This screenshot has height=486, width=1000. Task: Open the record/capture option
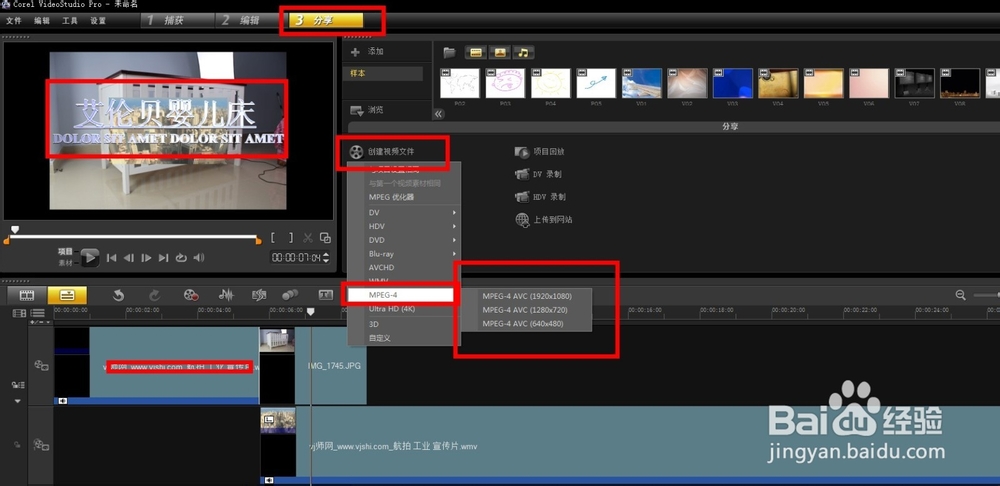click(191, 295)
